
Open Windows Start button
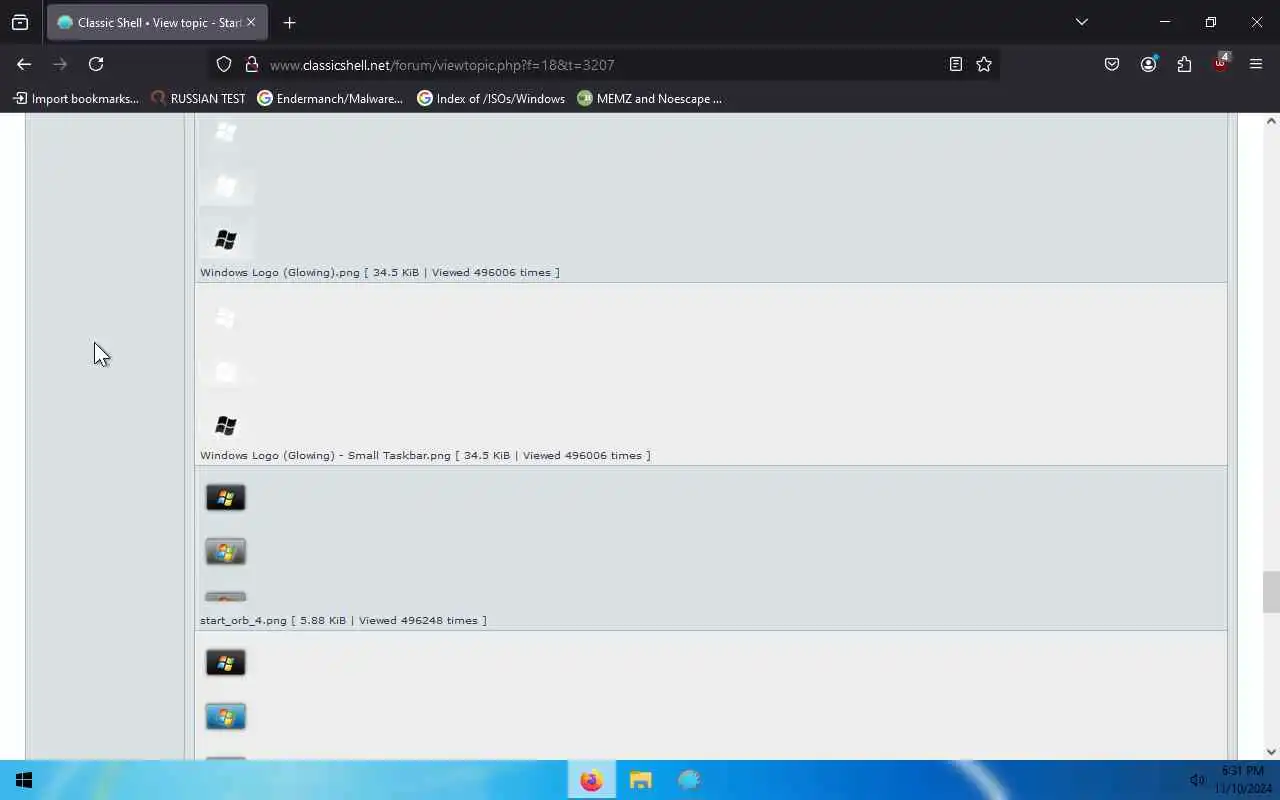click(x=24, y=780)
